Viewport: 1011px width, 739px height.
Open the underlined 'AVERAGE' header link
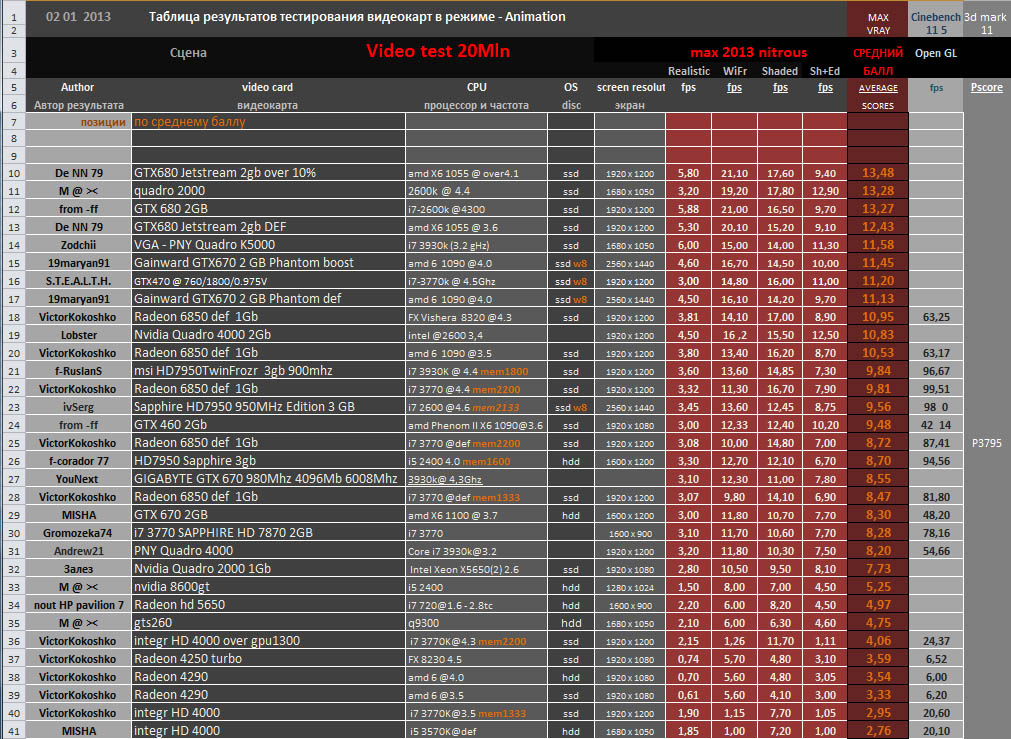[878, 88]
